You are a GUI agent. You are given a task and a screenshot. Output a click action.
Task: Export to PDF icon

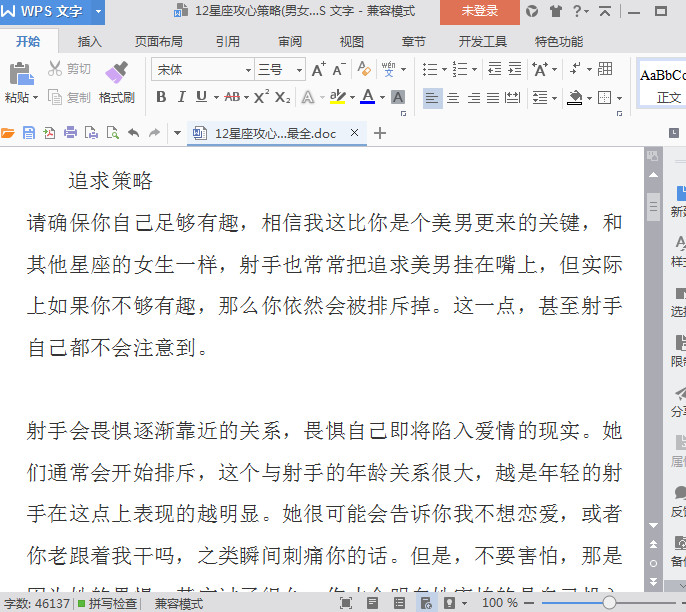coord(49,133)
